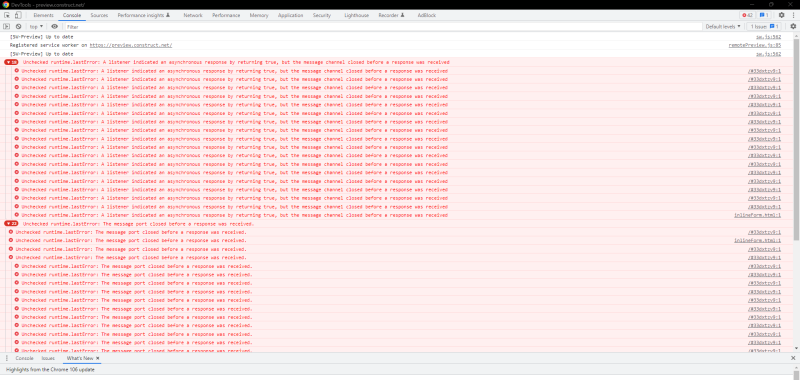Switch to drawer Console tab
The width and height of the screenshot is (800, 380).
coord(24,359)
